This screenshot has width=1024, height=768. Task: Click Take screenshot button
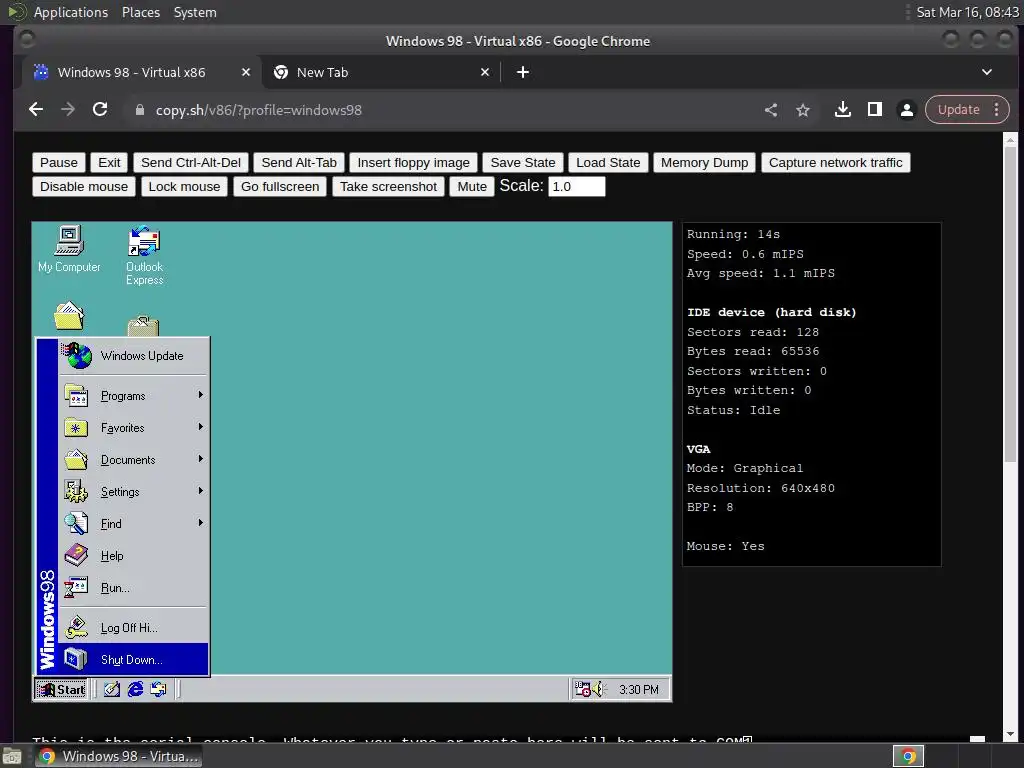[389, 187]
